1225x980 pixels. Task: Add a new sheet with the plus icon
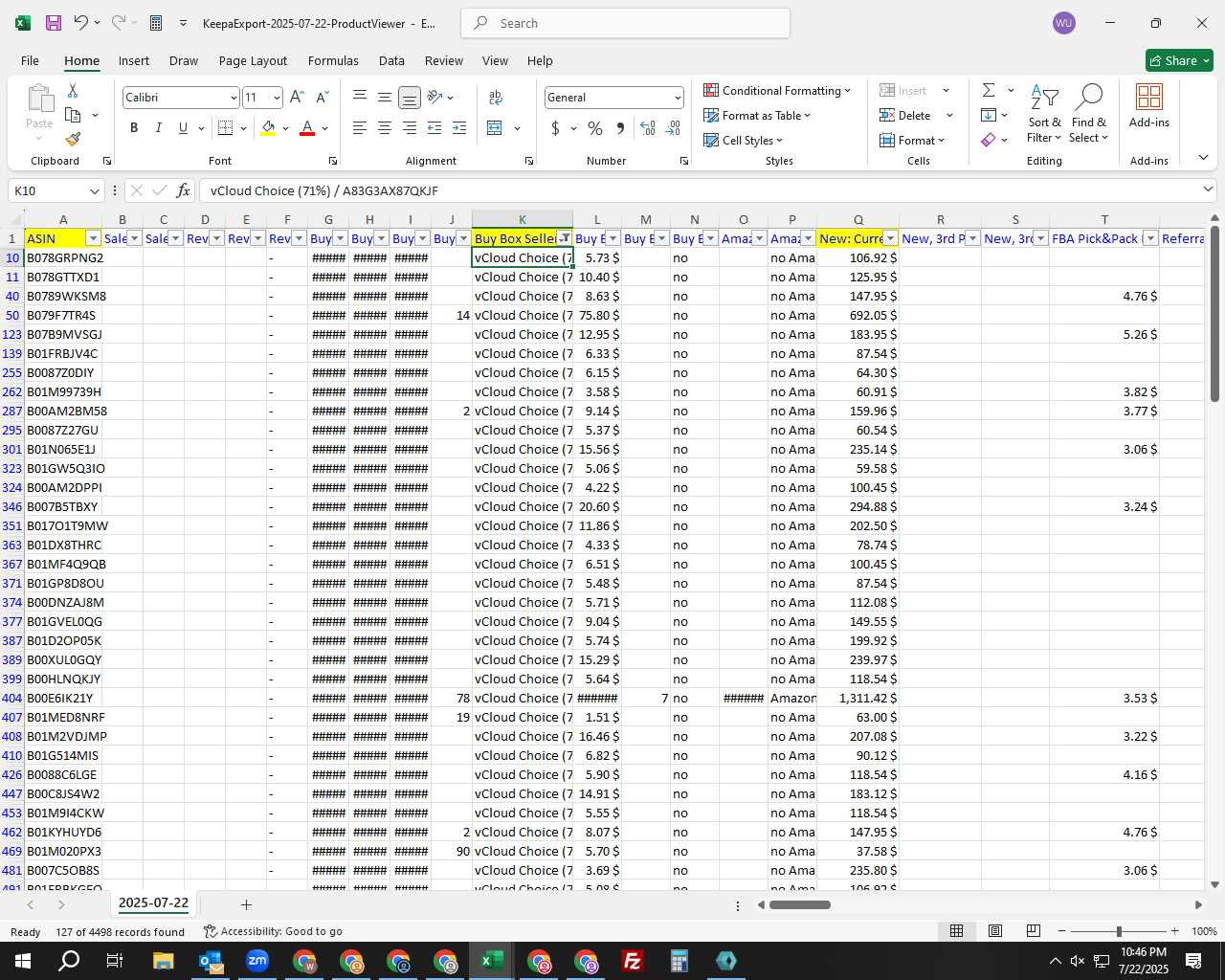tap(246, 904)
